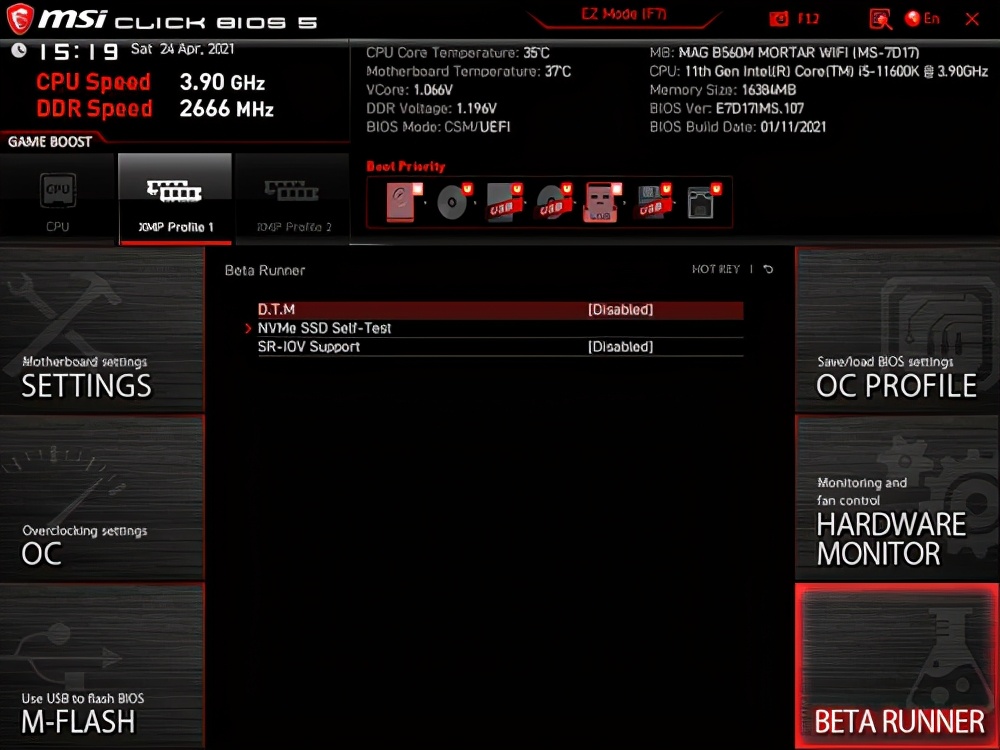Viewport: 1000px width, 750px height.
Task: Click the DDR Voltage 1.196V reading
Action: click(x=431, y=108)
